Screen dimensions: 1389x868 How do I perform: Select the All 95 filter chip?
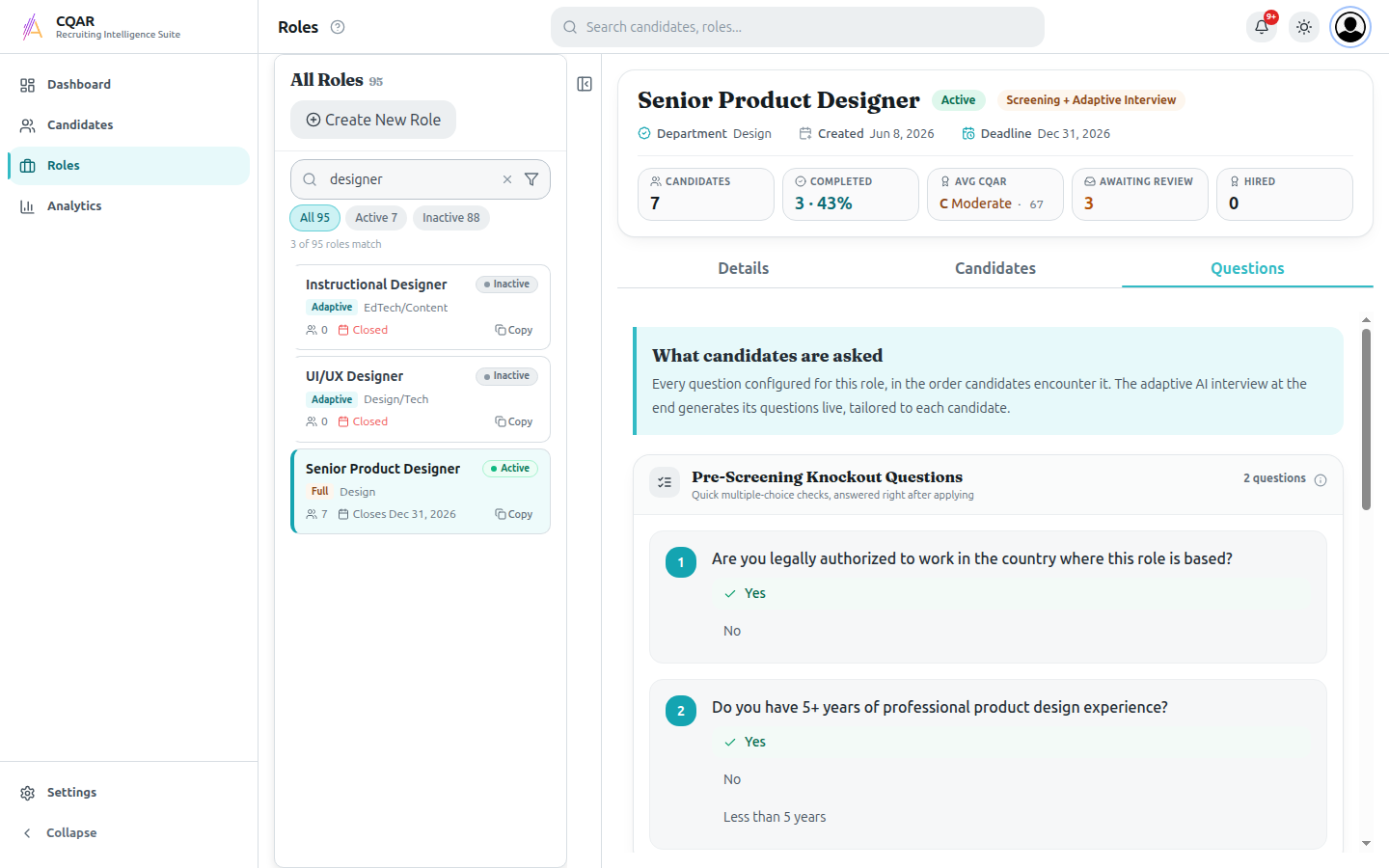[x=314, y=218]
